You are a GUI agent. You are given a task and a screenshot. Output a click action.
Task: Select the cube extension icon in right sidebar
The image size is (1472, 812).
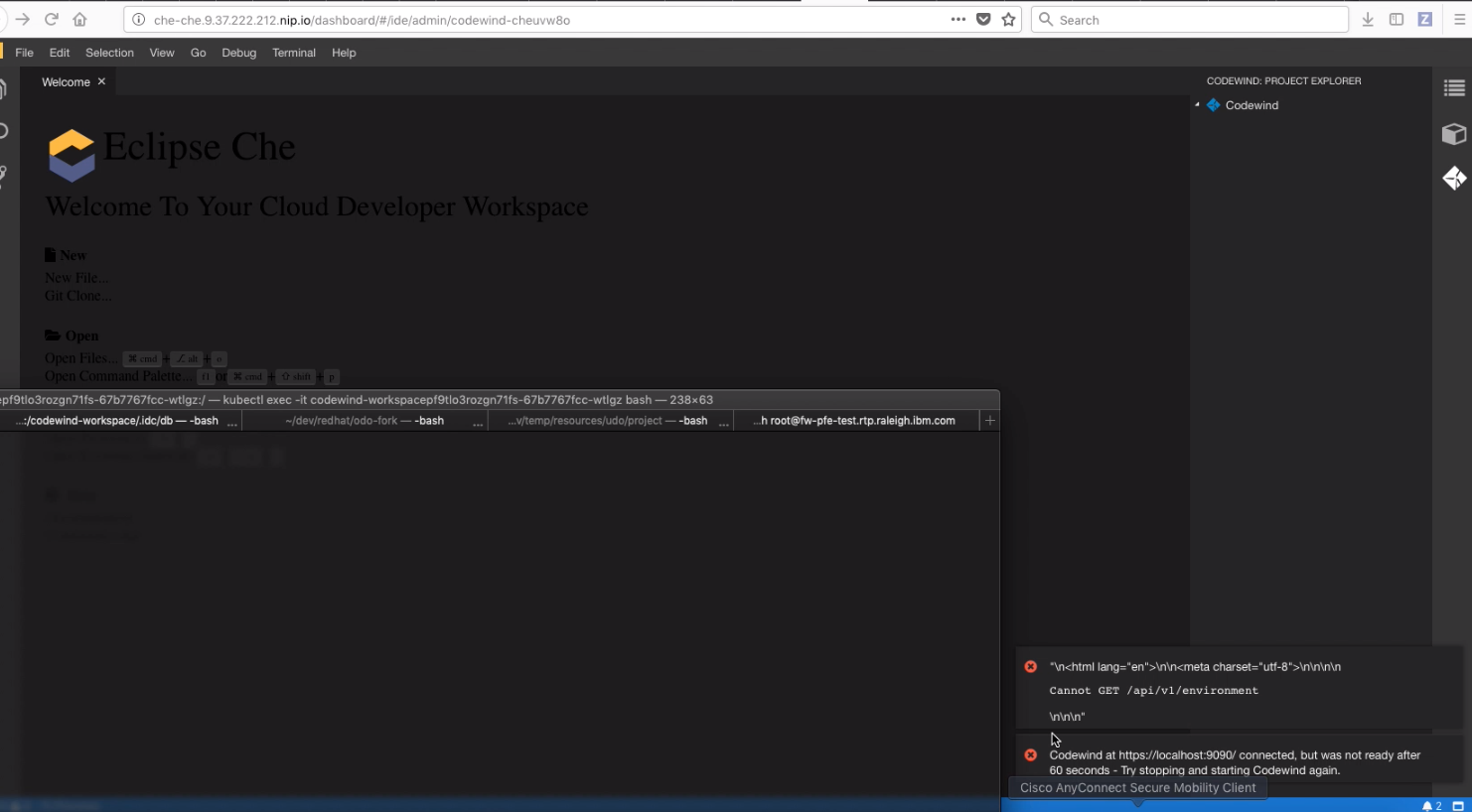point(1454,133)
